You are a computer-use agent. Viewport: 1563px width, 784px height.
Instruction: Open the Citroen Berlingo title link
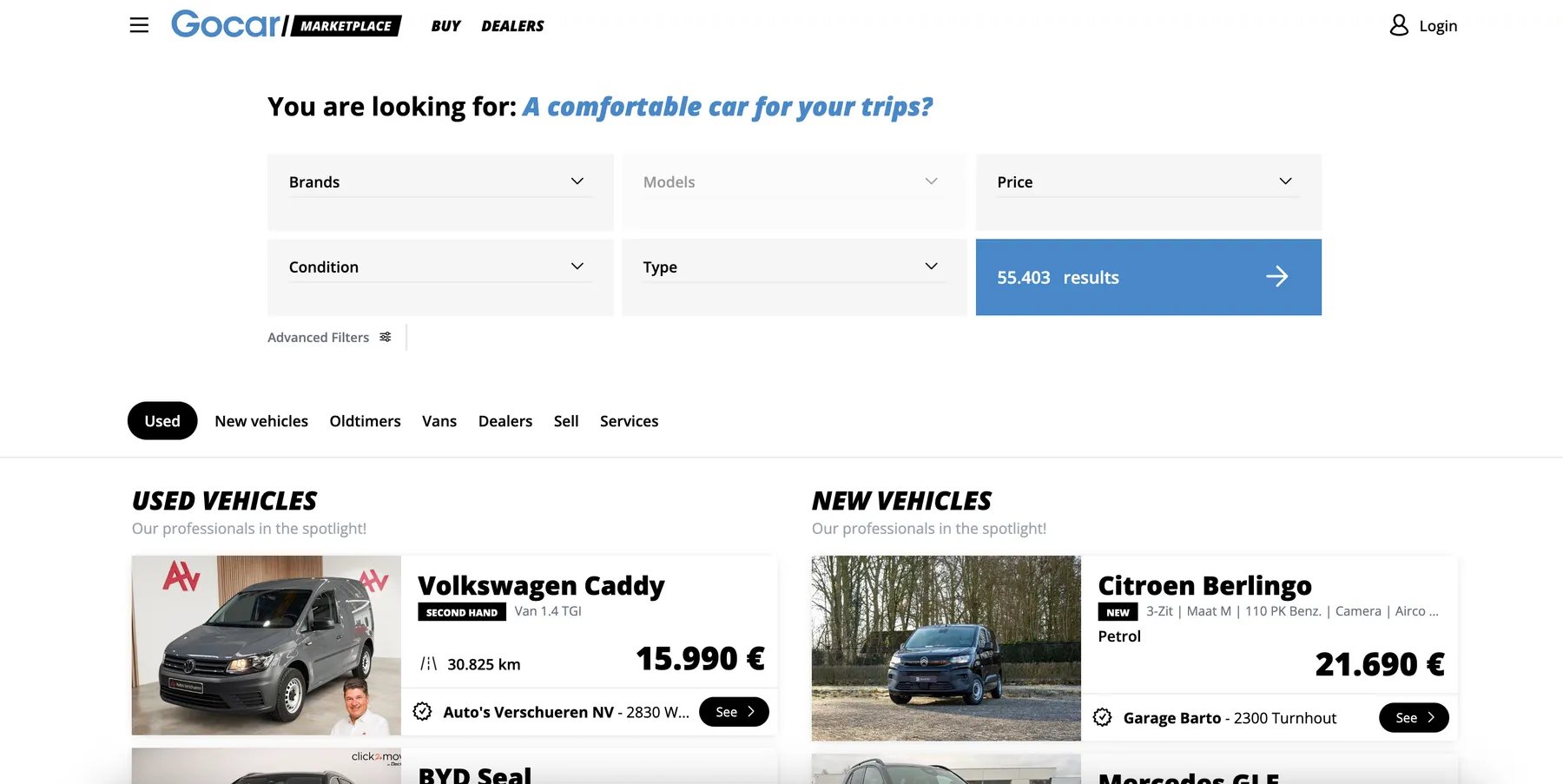[1204, 586]
